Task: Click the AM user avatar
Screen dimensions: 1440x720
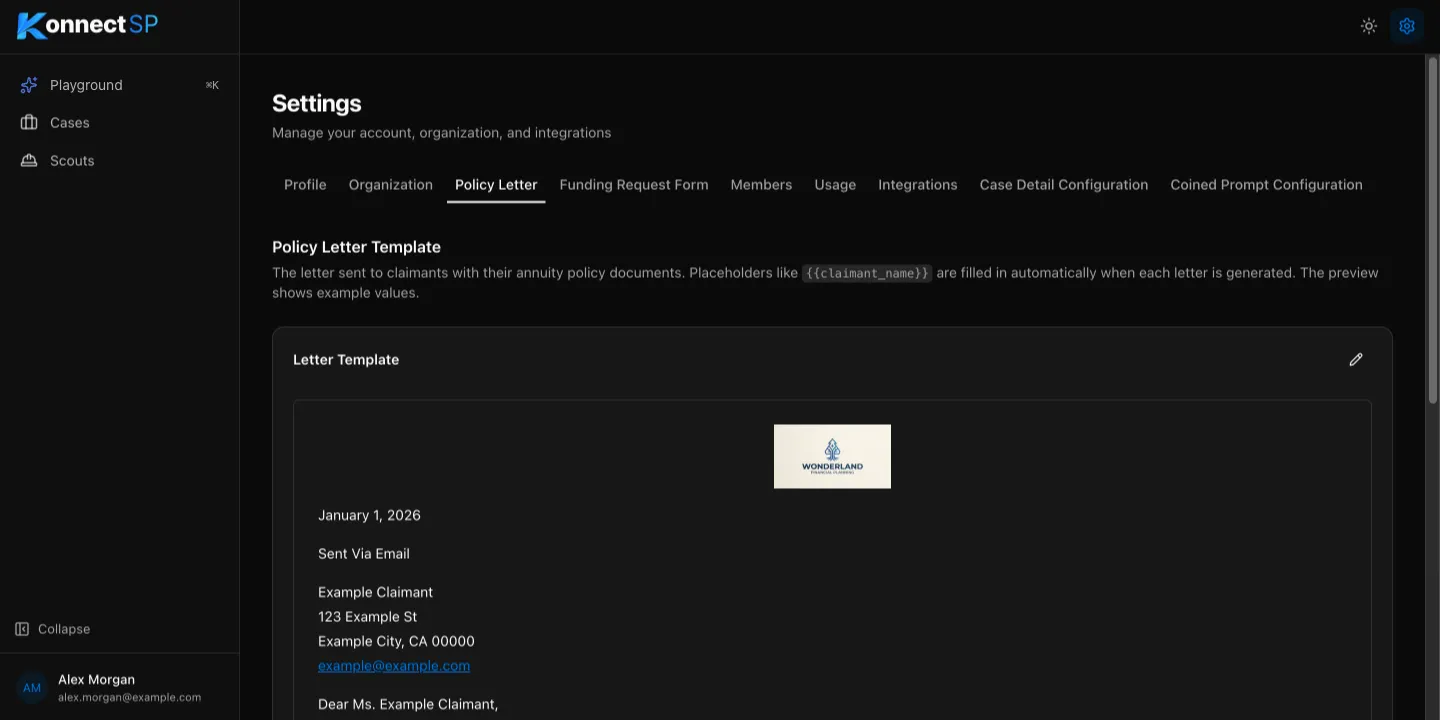Action: click(32, 688)
